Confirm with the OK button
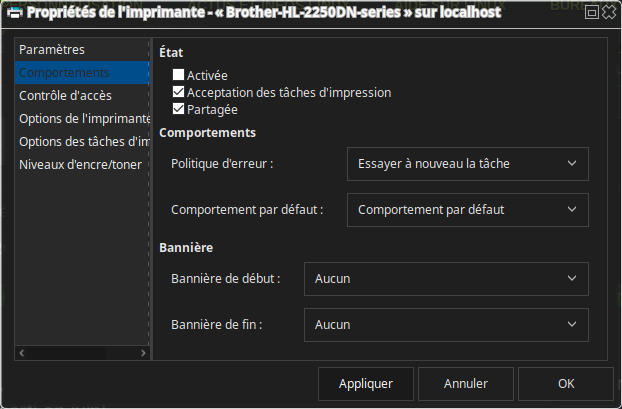Viewport: 622px width, 409px height. [566, 383]
